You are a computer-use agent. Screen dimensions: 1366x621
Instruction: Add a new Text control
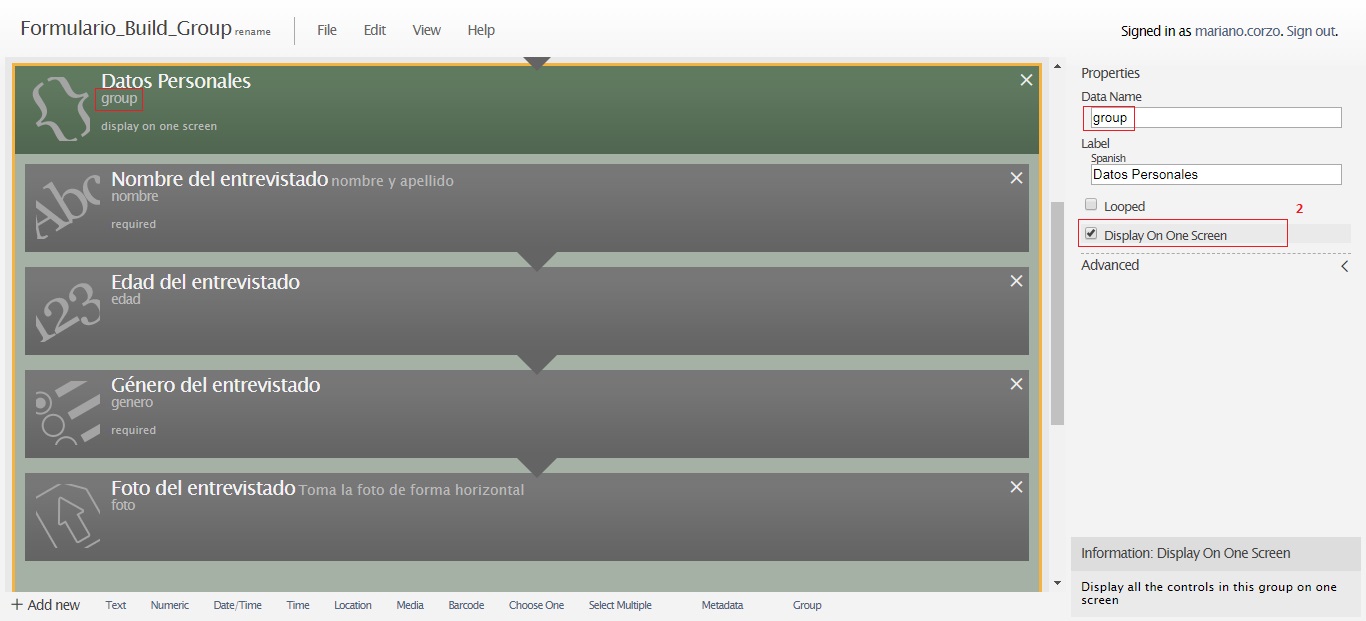[116, 605]
